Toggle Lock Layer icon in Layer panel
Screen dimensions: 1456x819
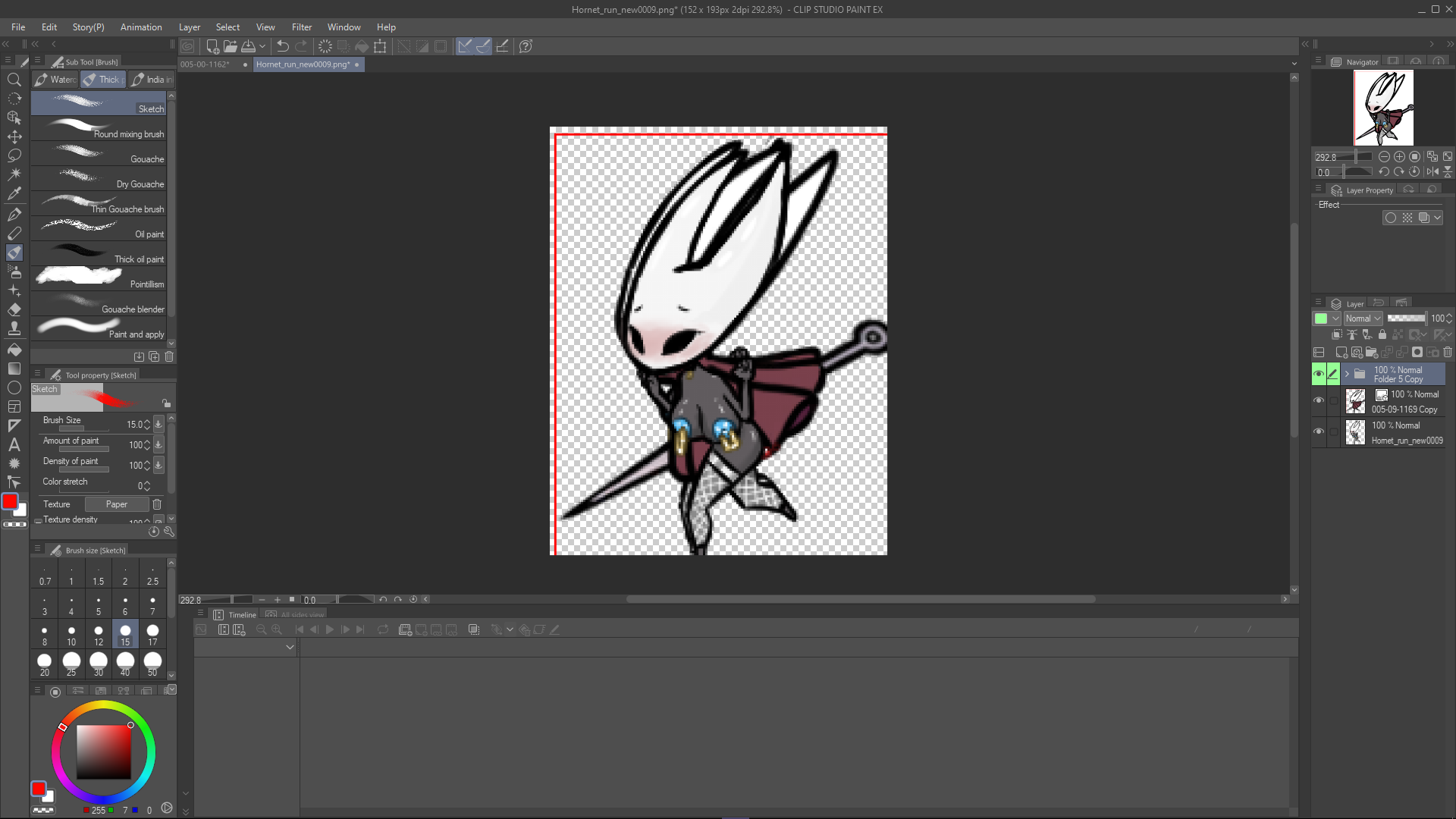1382,334
